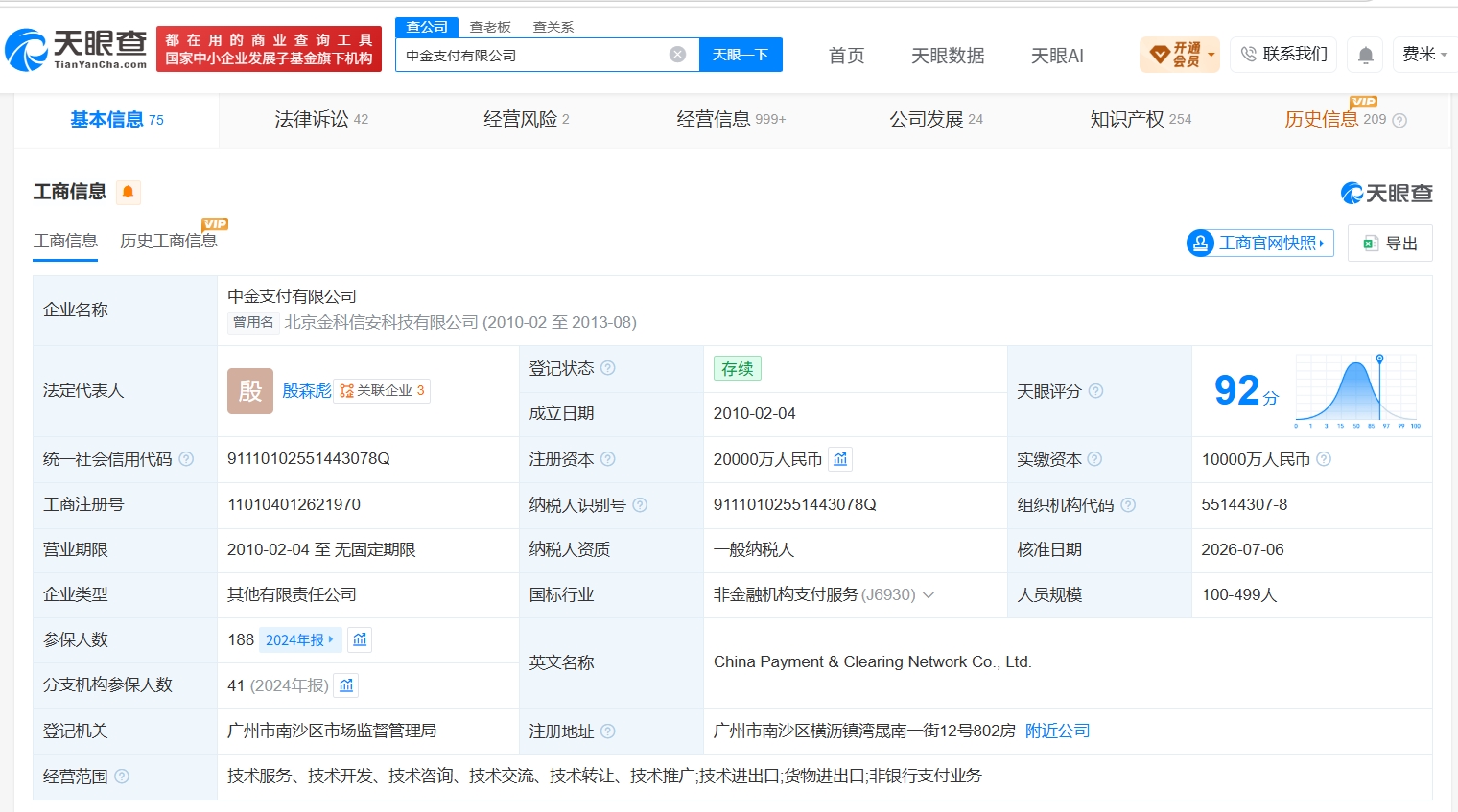Click help icon beside 登记状态
The width and height of the screenshot is (1458, 812).
(607, 368)
